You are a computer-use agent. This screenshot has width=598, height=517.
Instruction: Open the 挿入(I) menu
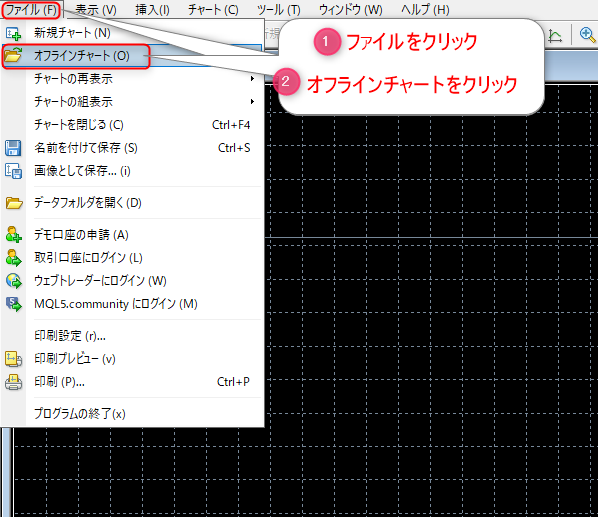click(x=152, y=10)
